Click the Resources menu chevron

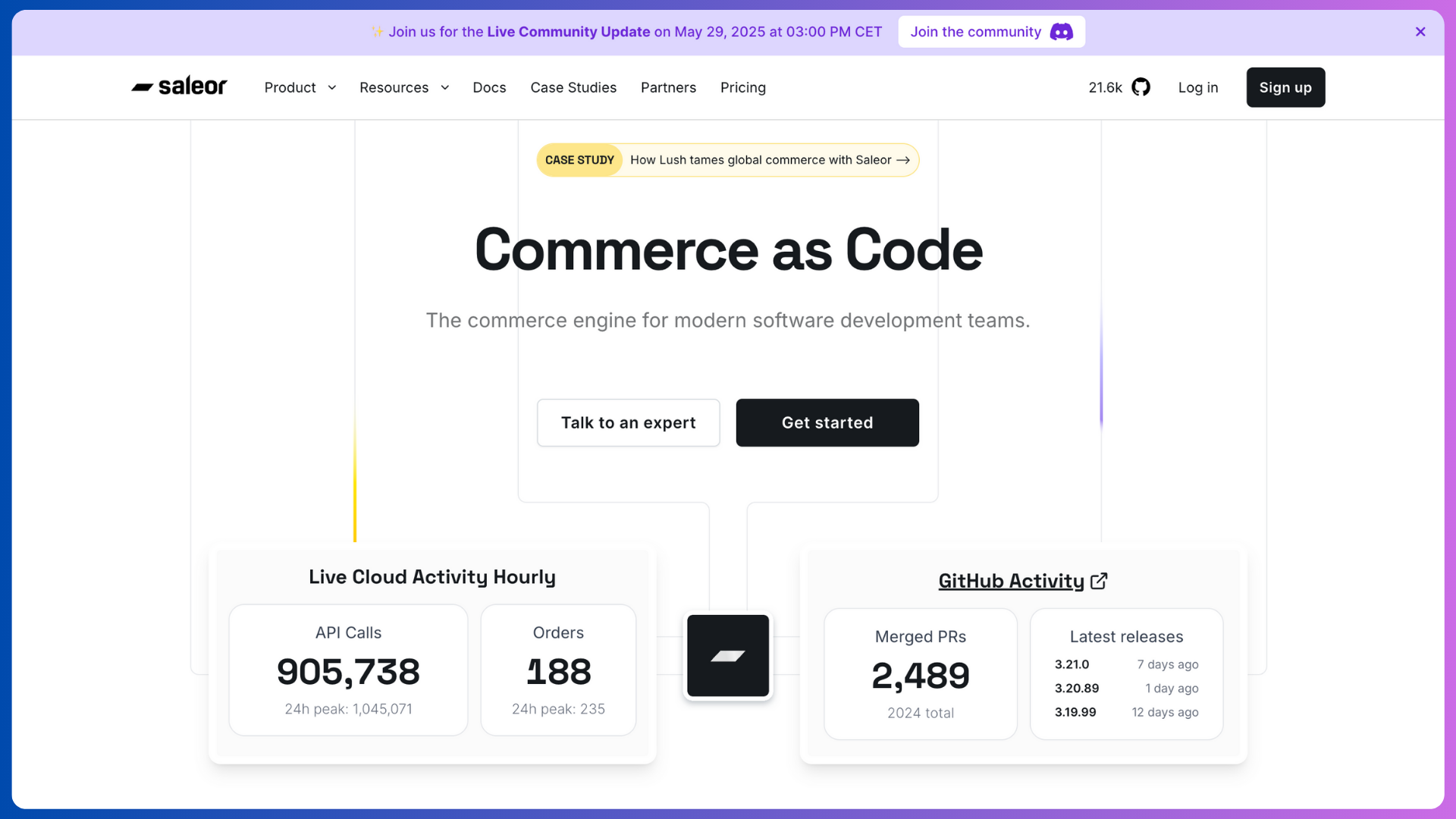click(x=444, y=88)
